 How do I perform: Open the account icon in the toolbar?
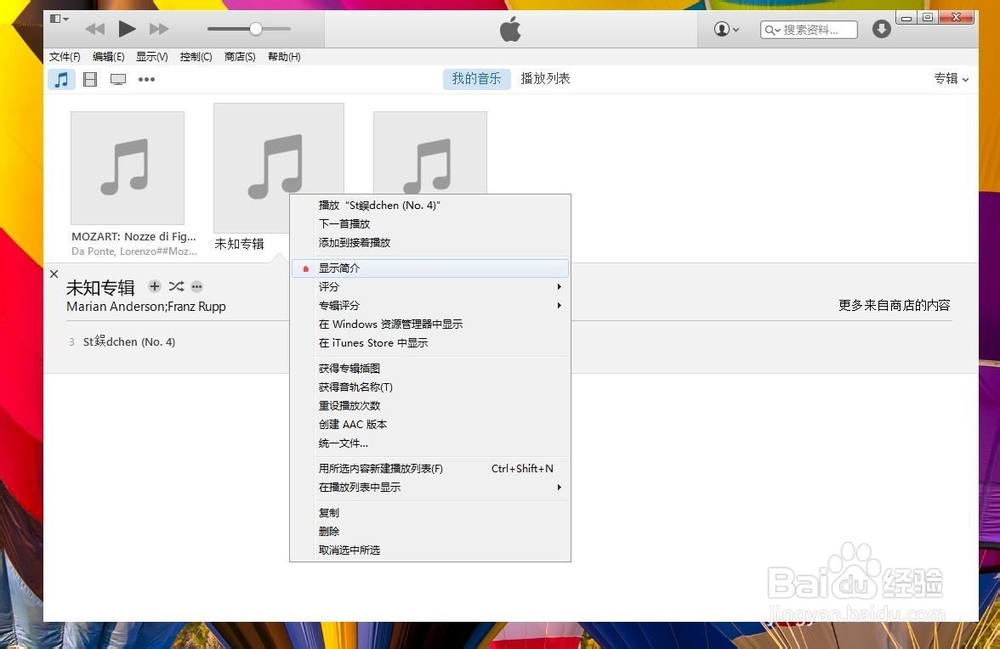coord(724,29)
